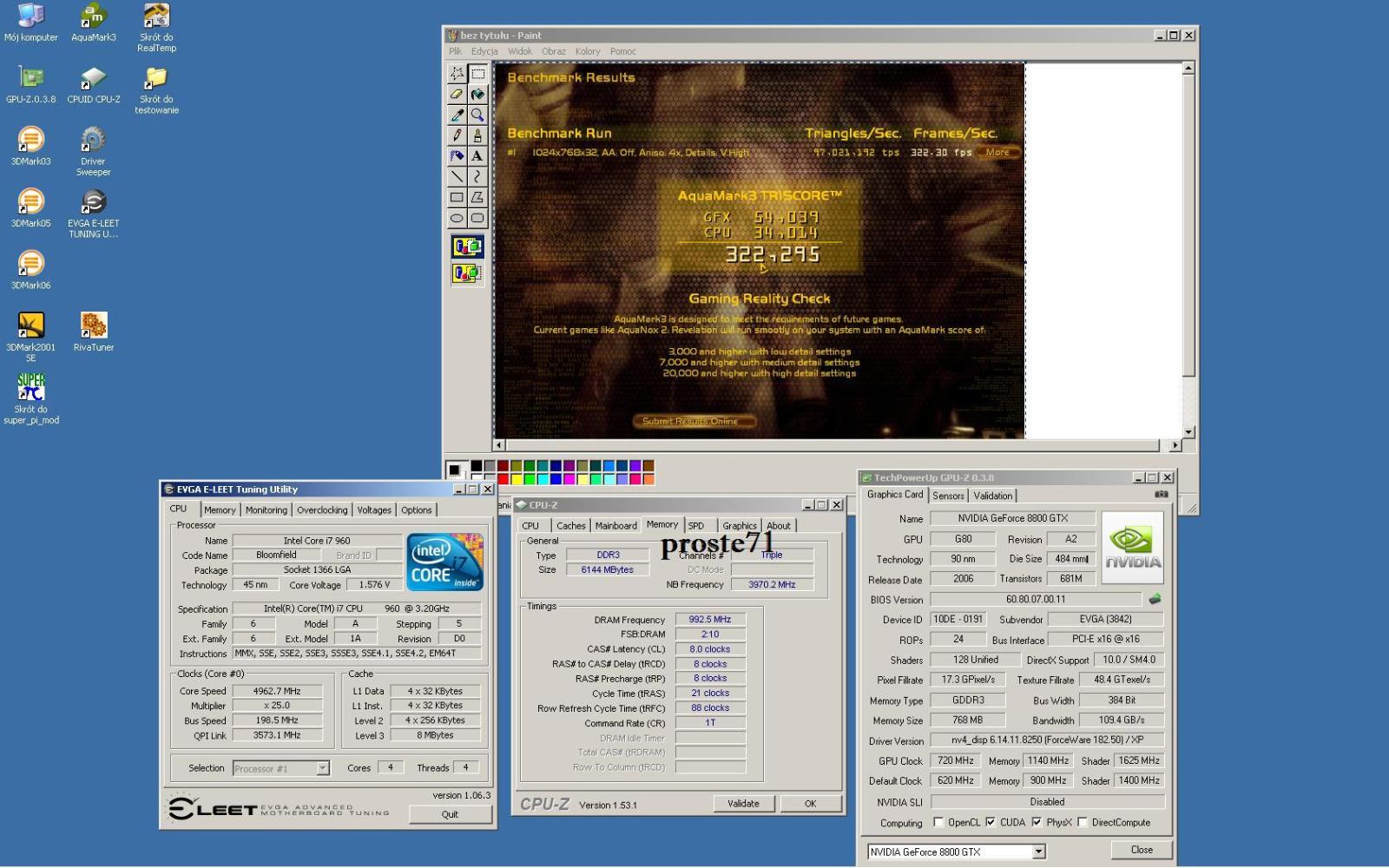Choose opaque selection mode option in Paint
The width and height of the screenshot is (1389, 868).
pos(467,247)
